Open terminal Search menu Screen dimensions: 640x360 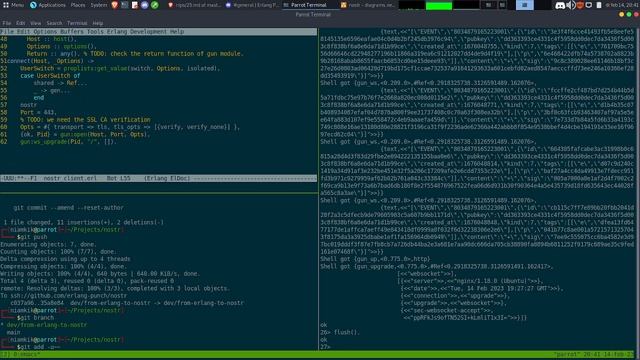[x=54, y=23]
